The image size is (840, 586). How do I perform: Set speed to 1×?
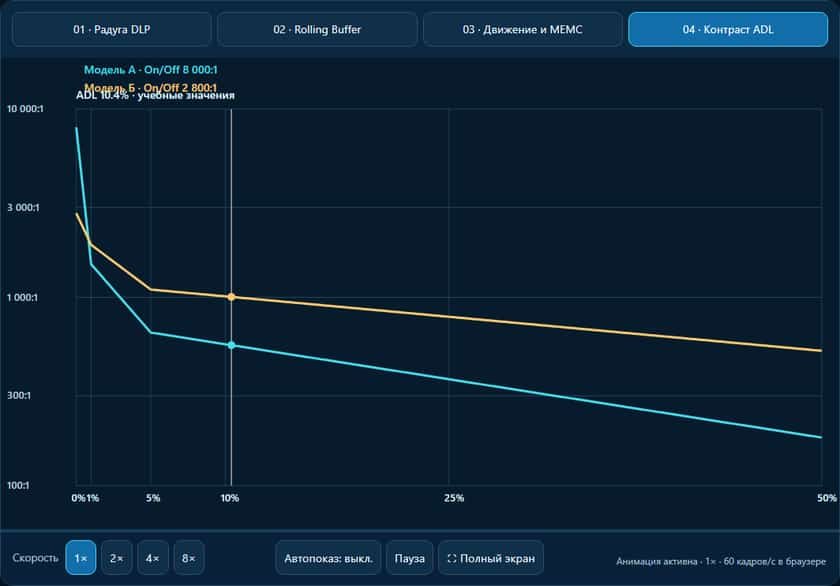(x=81, y=558)
